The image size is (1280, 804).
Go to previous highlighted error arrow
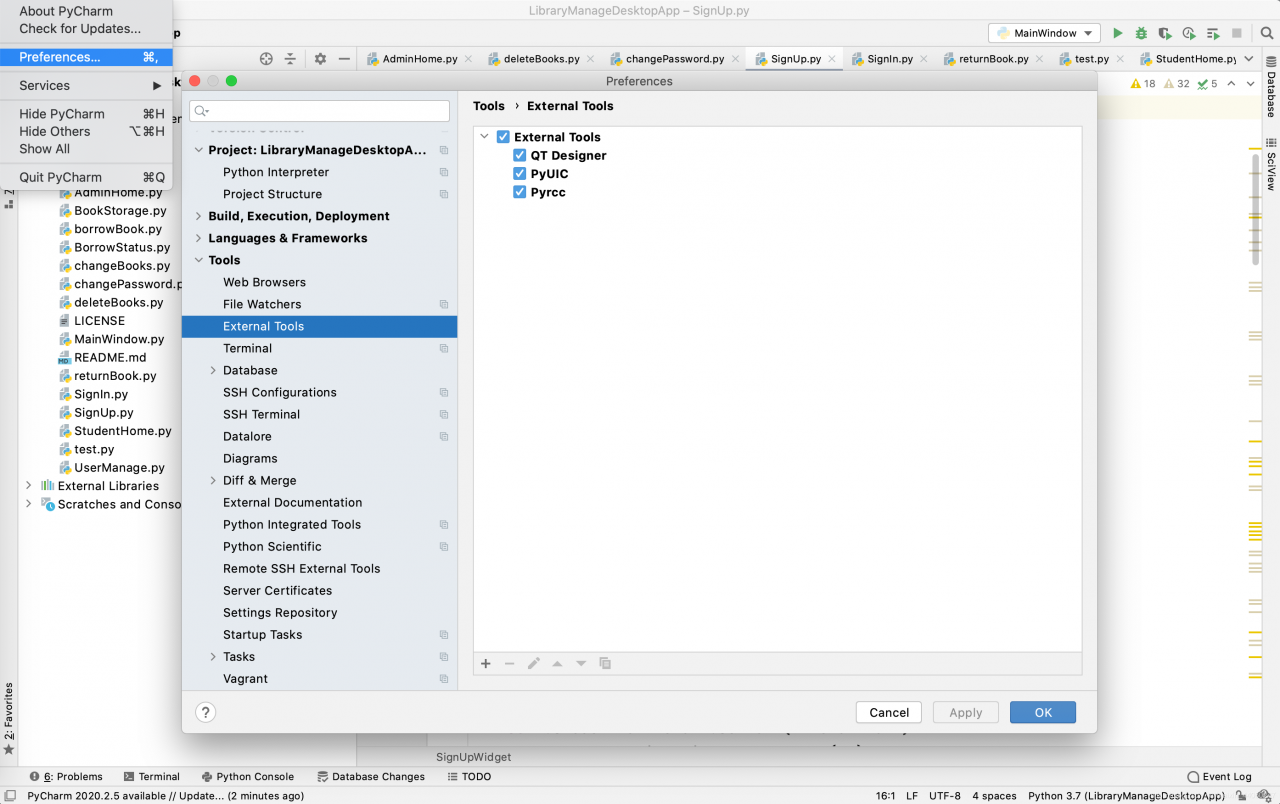(1231, 84)
